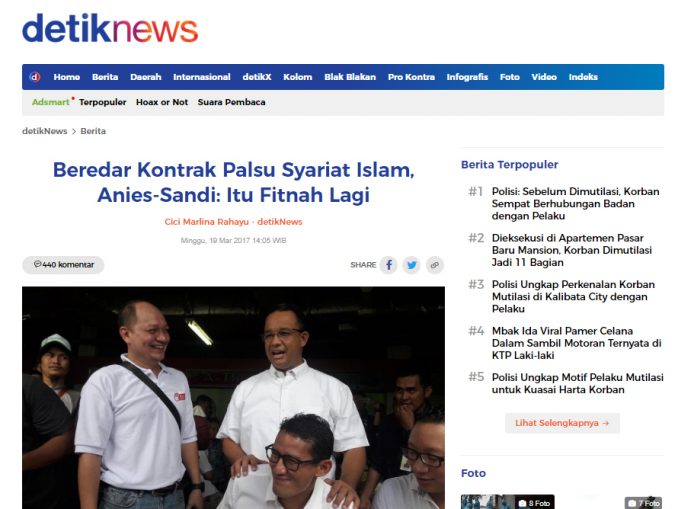The image size is (678, 509).
Task: Share article on Facebook
Action: tap(389, 265)
